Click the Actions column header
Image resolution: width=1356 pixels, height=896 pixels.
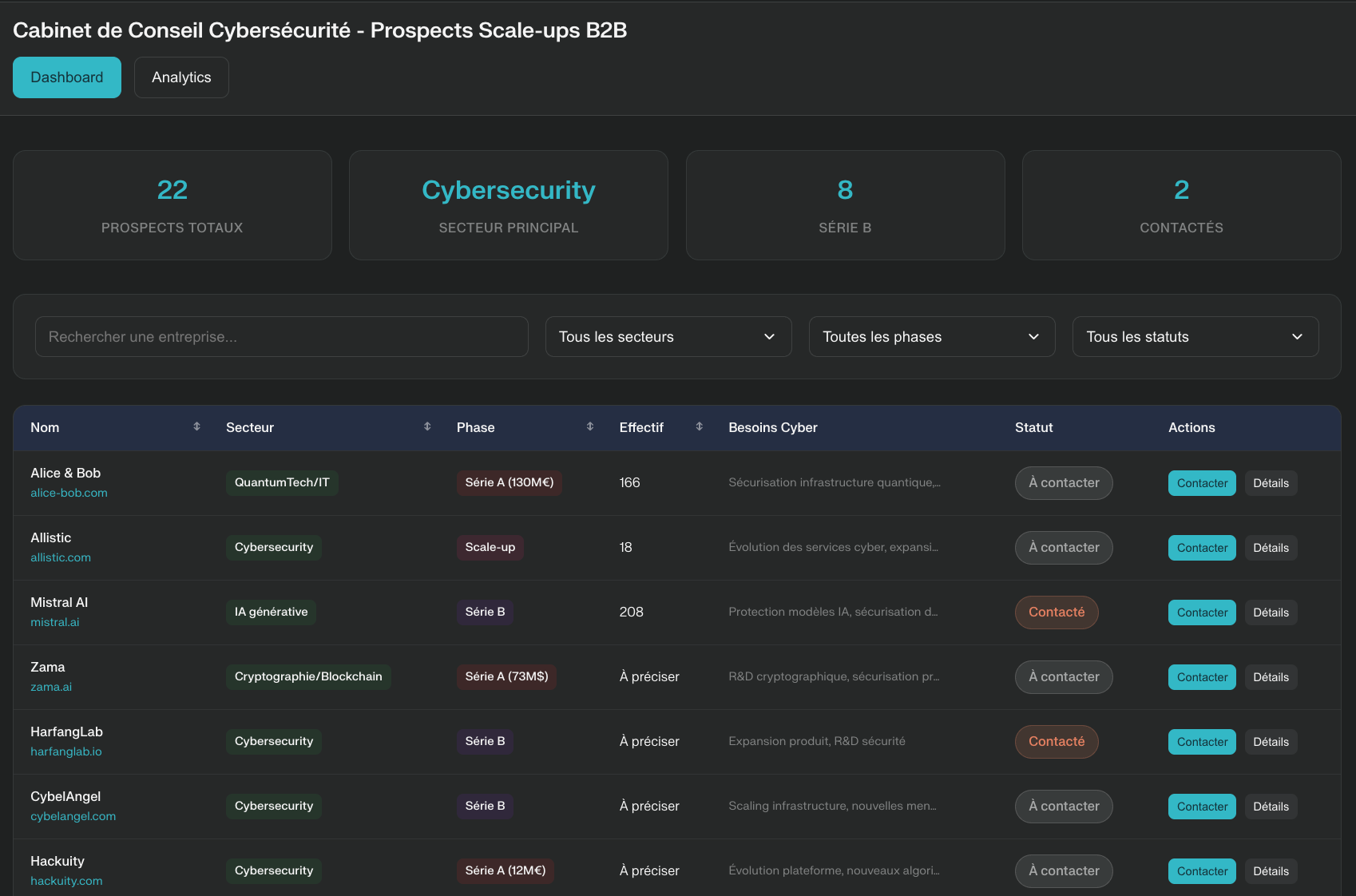1191,428
